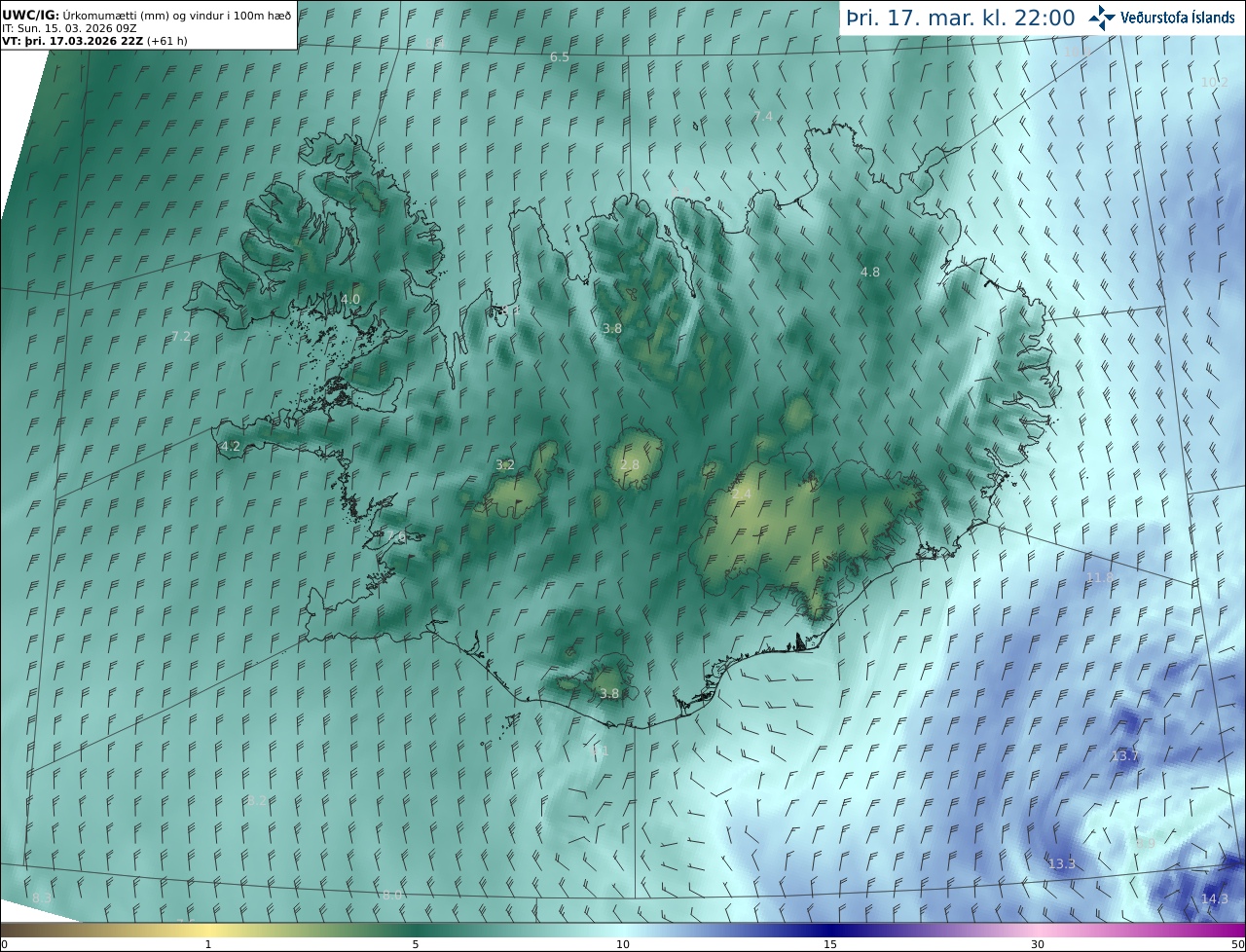The width and height of the screenshot is (1246, 952).
Task: Click the 7.4 value off the north coast
Action: [763, 117]
